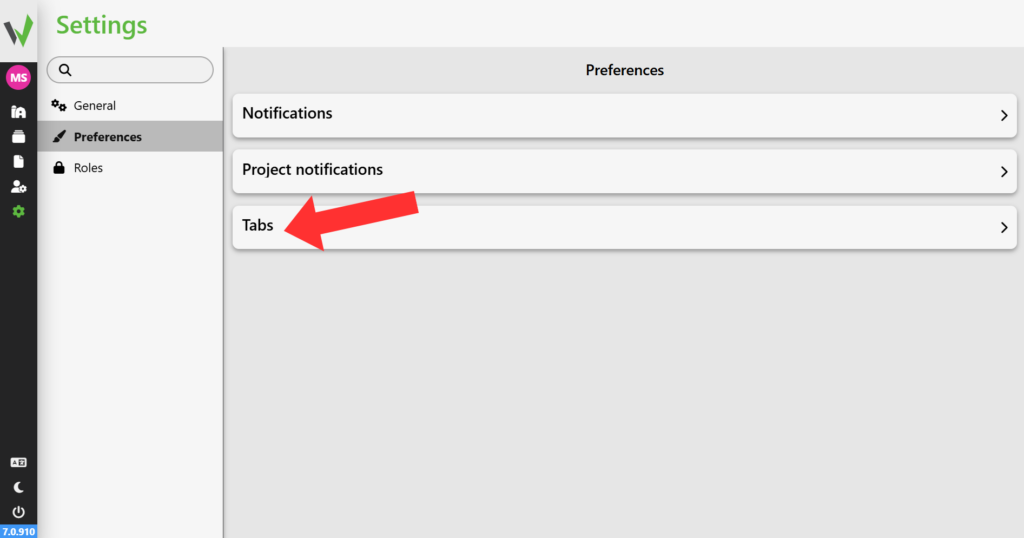Click the settings search field
This screenshot has height=538, width=1024.
point(130,70)
